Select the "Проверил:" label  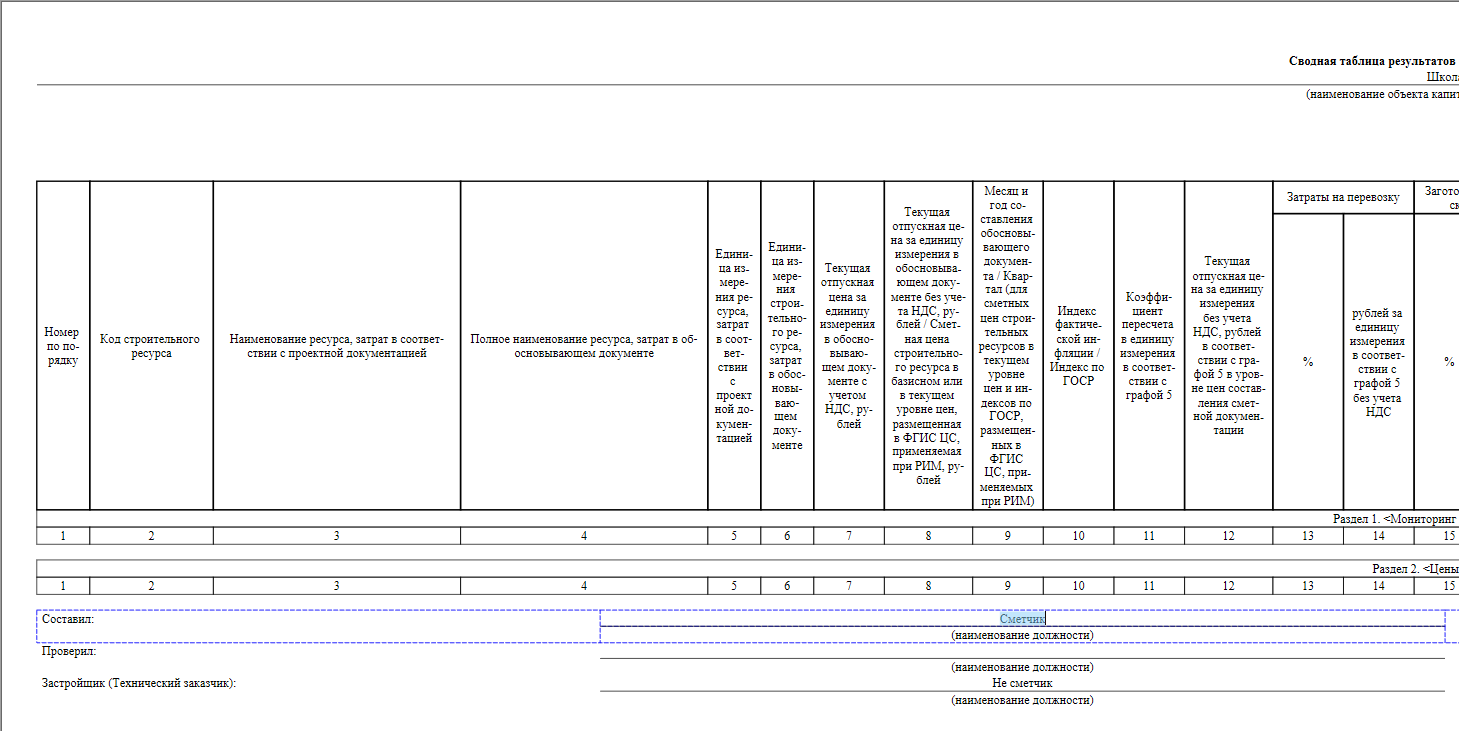point(69,652)
